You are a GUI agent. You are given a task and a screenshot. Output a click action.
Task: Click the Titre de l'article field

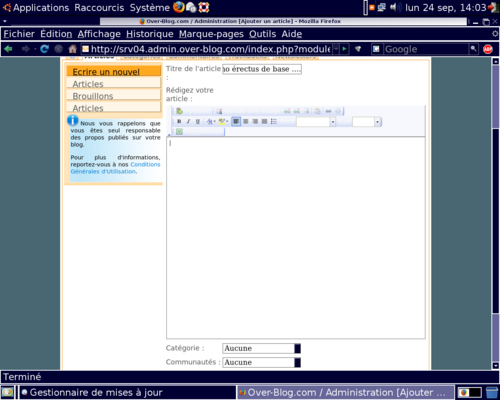pyautogui.click(x=262, y=69)
